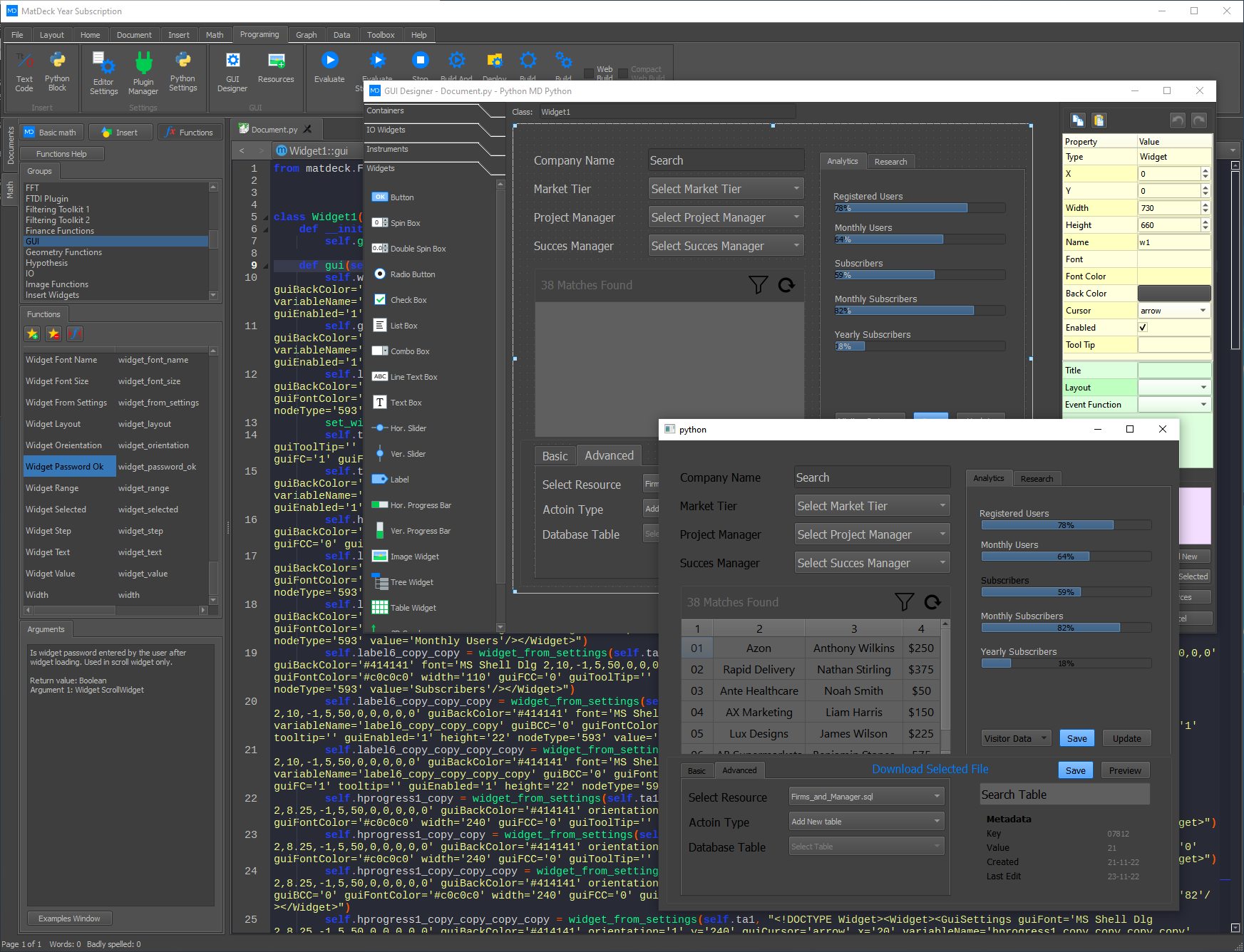Open the Graph menu

pos(307,34)
